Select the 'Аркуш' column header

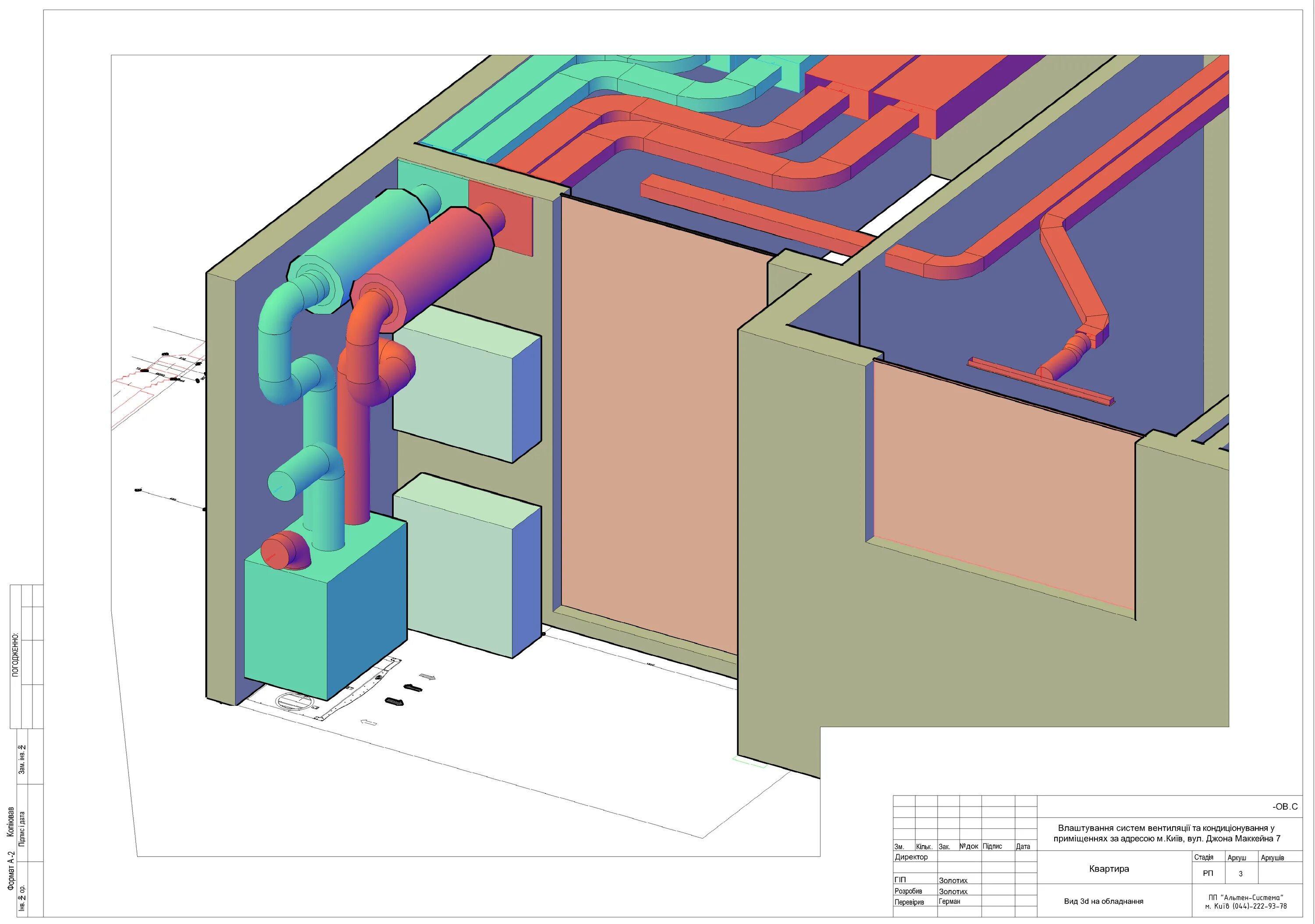pyautogui.click(x=1237, y=857)
